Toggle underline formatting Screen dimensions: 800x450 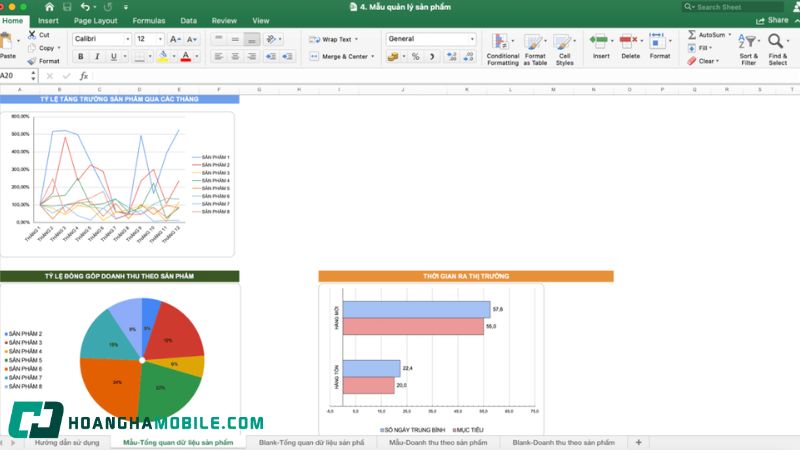click(x=113, y=57)
